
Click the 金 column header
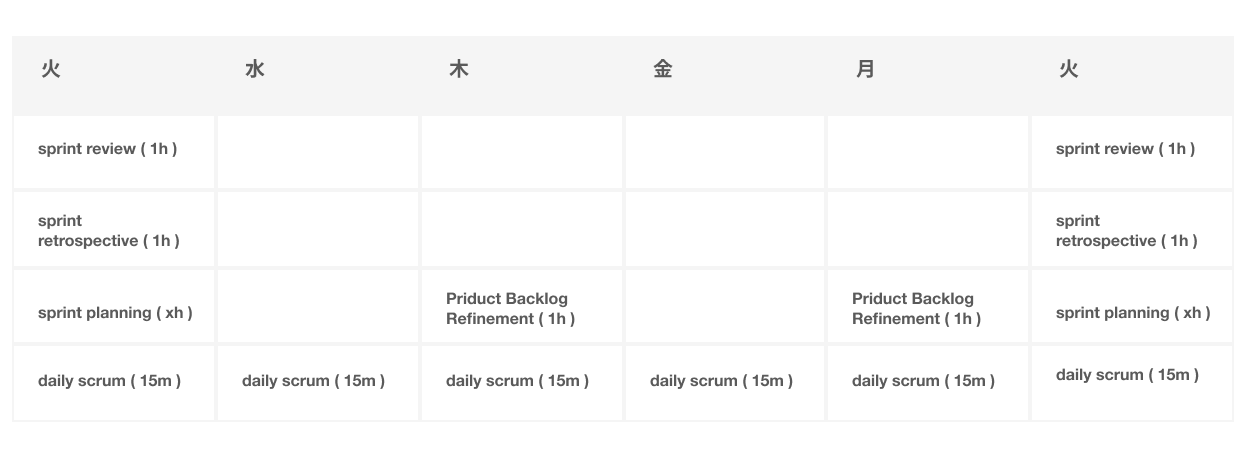(x=662, y=70)
